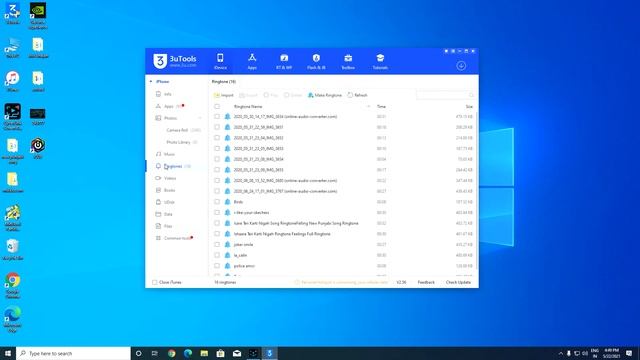Check the 2020_05_30 IMG ringtone checkbox

217,117
